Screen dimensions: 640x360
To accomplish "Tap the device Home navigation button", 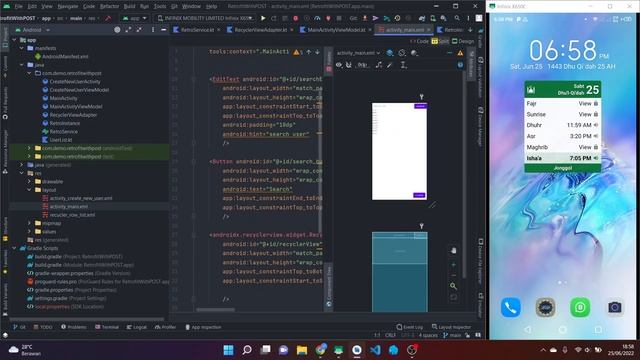I will (563, 329).
